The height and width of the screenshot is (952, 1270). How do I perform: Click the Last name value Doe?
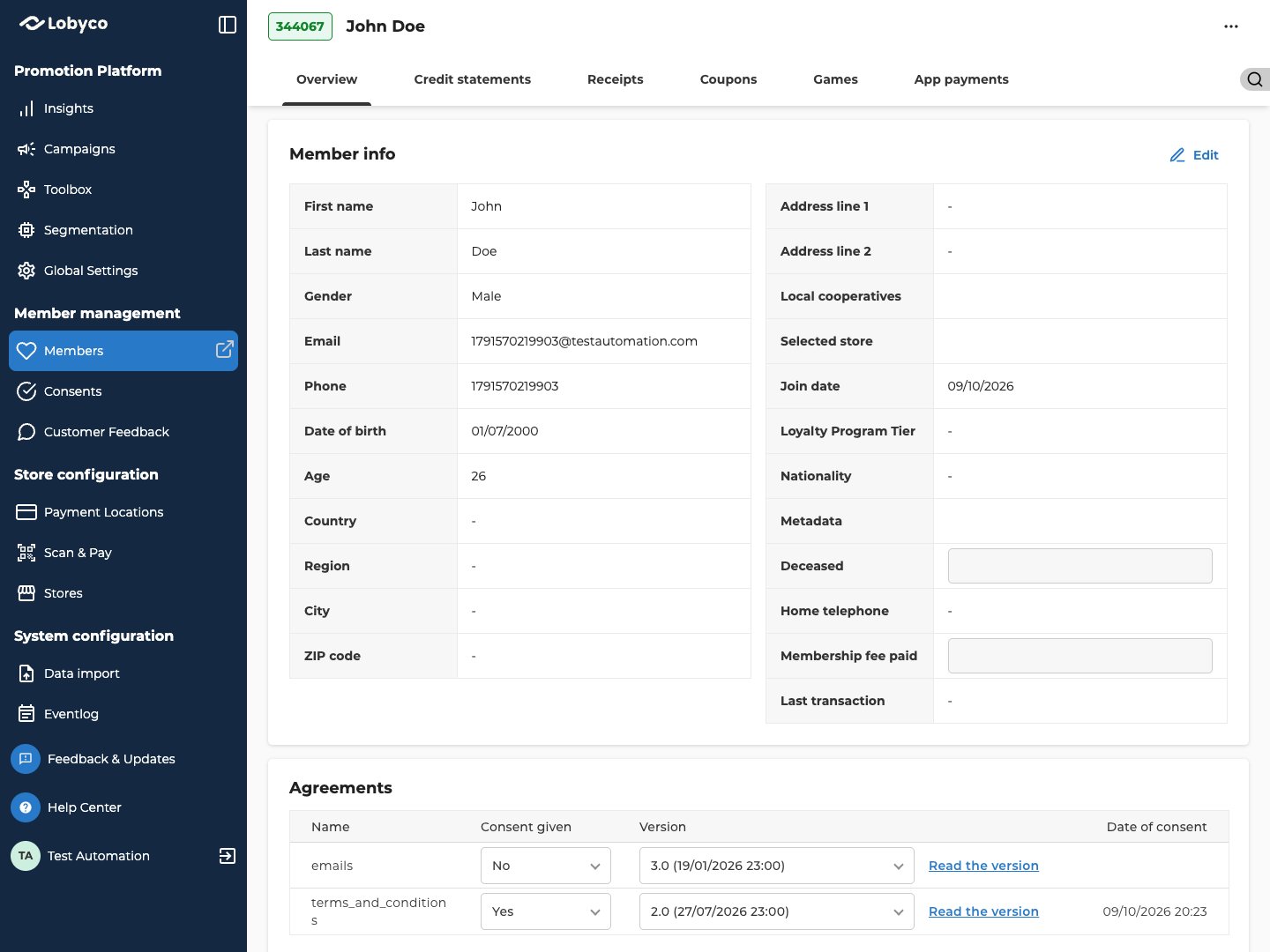pyautogui.click(x=484, y=251)
